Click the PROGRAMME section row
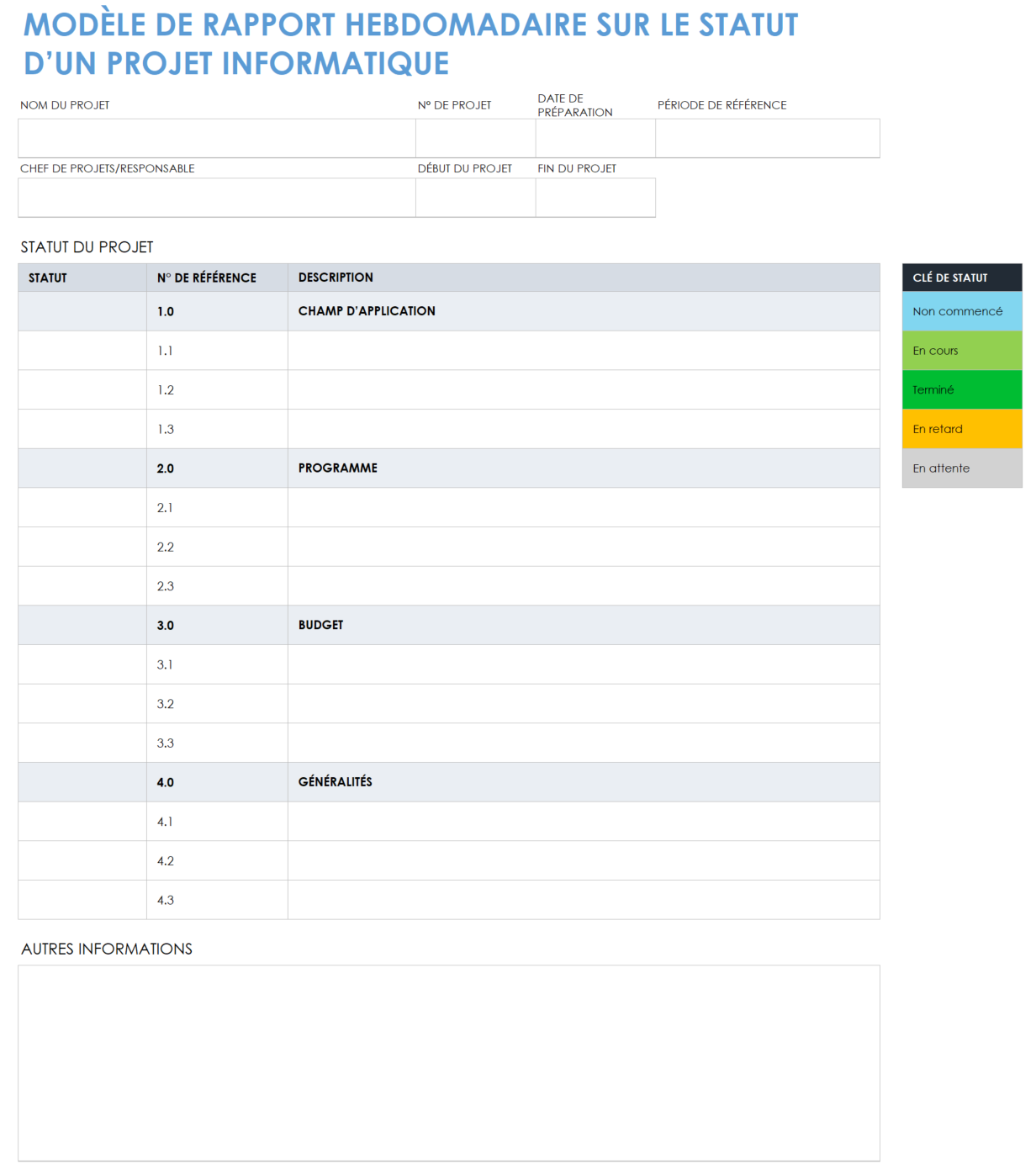 (338, 468)
